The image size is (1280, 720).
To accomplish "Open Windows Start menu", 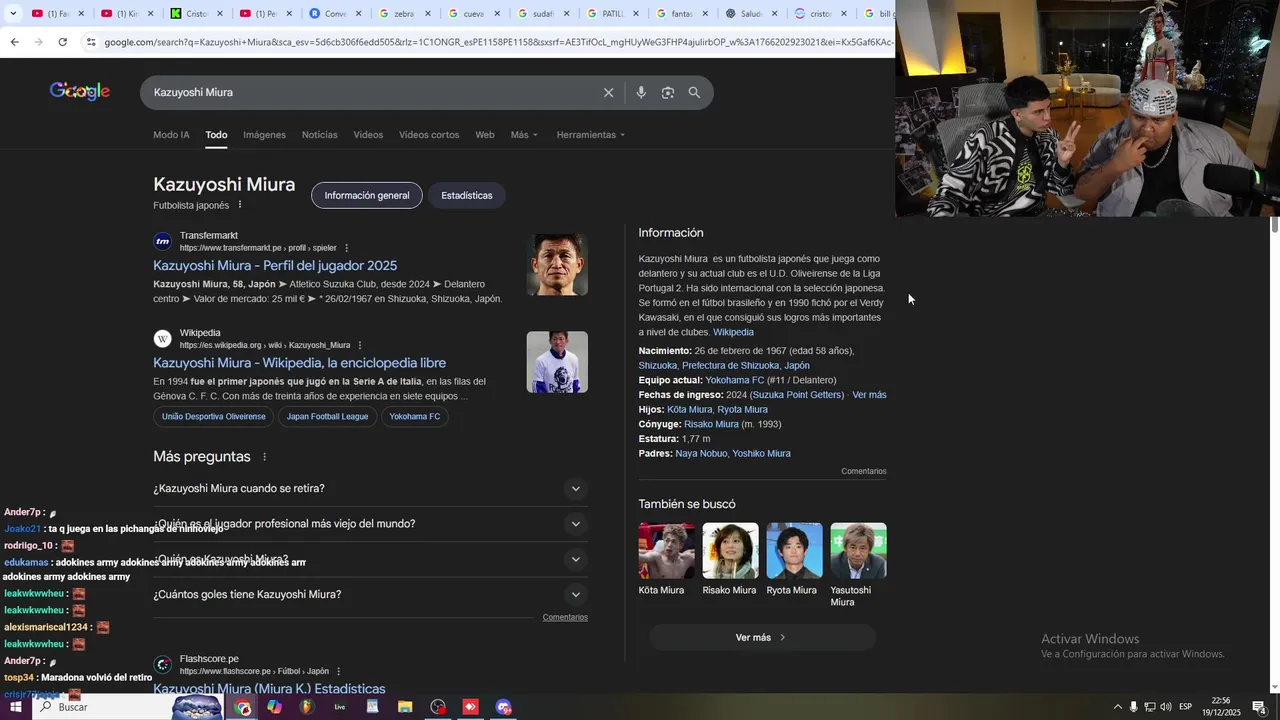I will [x=15, y=707].
